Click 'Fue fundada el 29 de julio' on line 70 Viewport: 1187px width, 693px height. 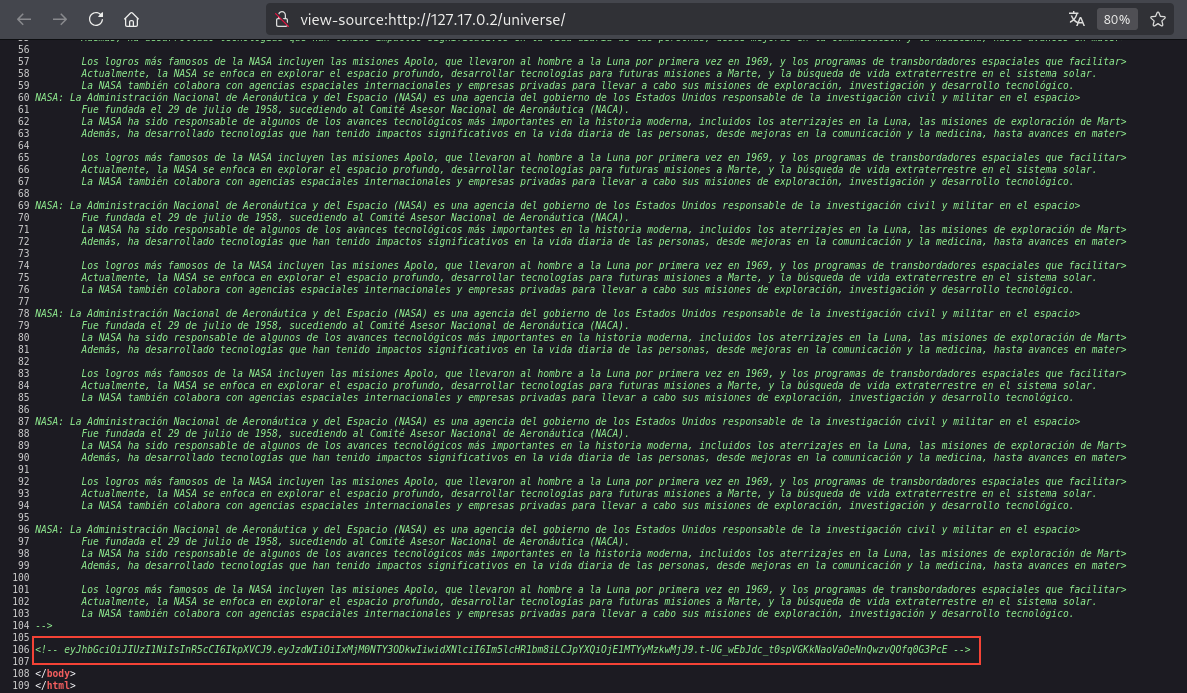[156, 217]
